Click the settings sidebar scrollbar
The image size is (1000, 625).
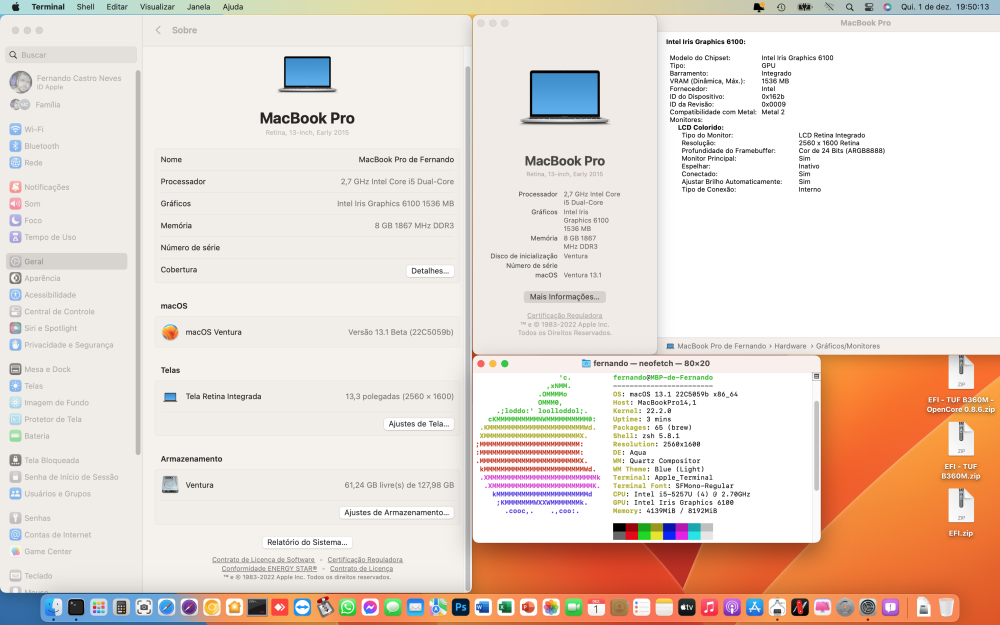(x=138, y=261)
